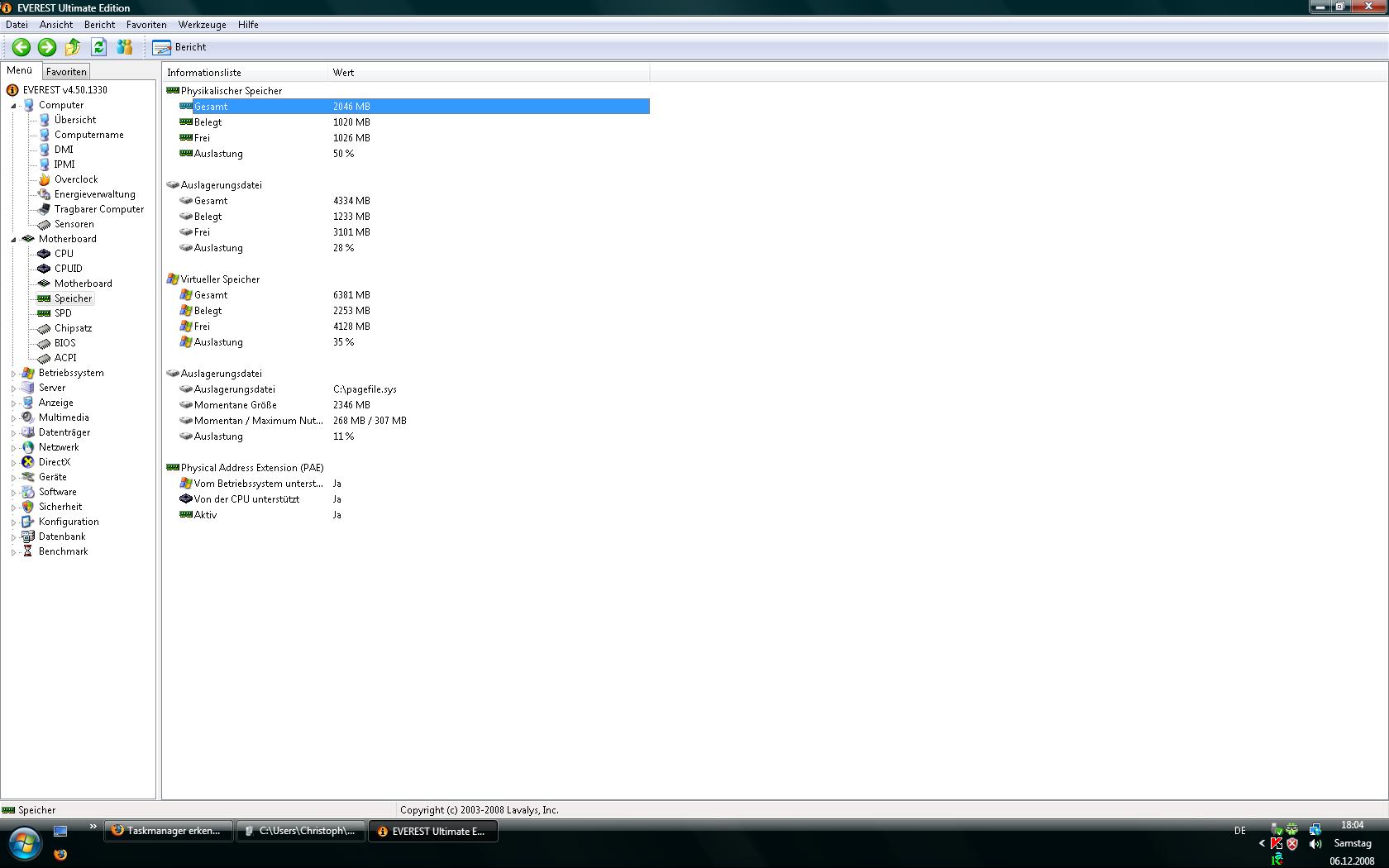Click the green Forward arrow toolbar icon

coord(47,47)
